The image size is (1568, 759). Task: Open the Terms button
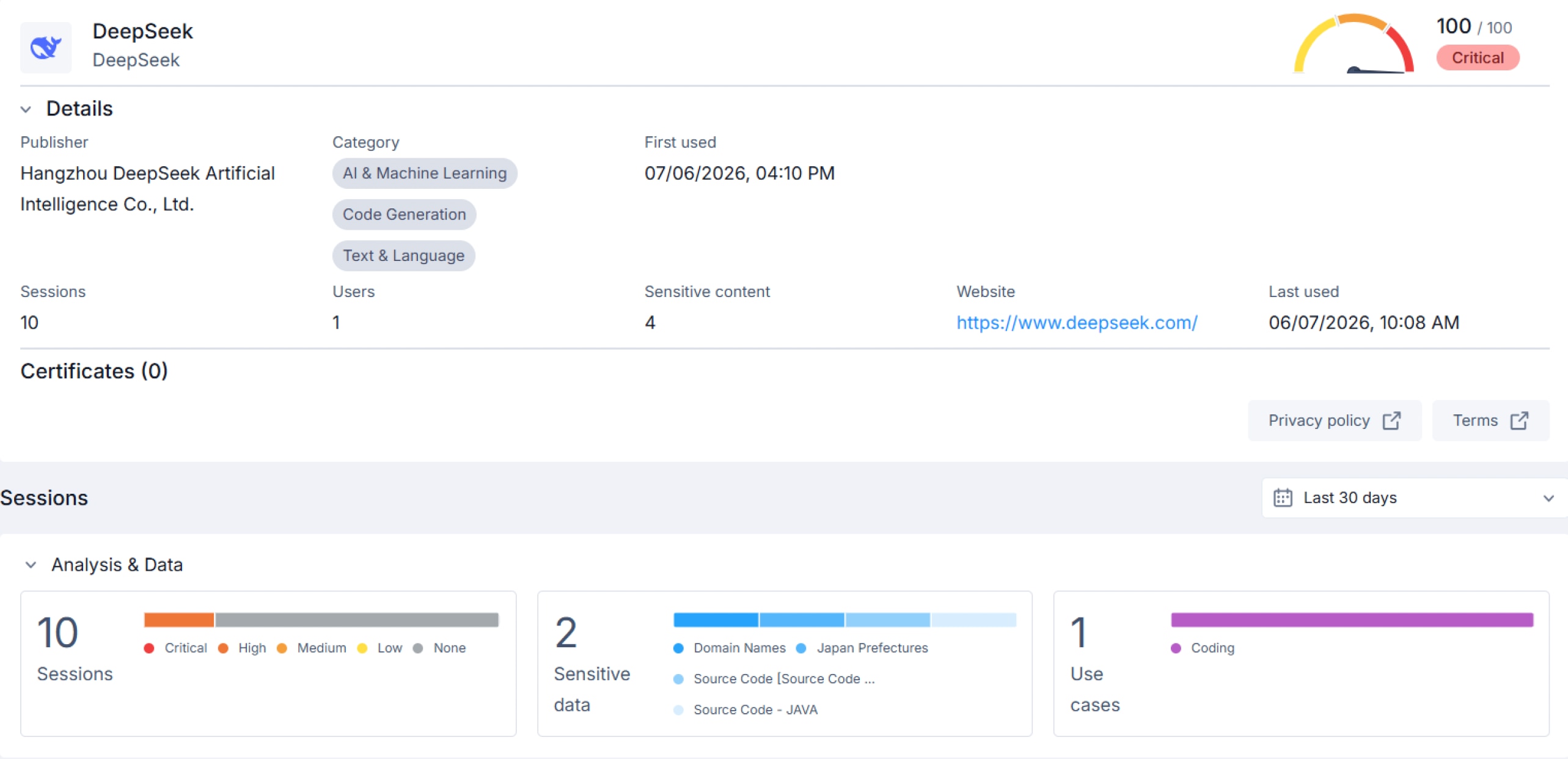1490,420
